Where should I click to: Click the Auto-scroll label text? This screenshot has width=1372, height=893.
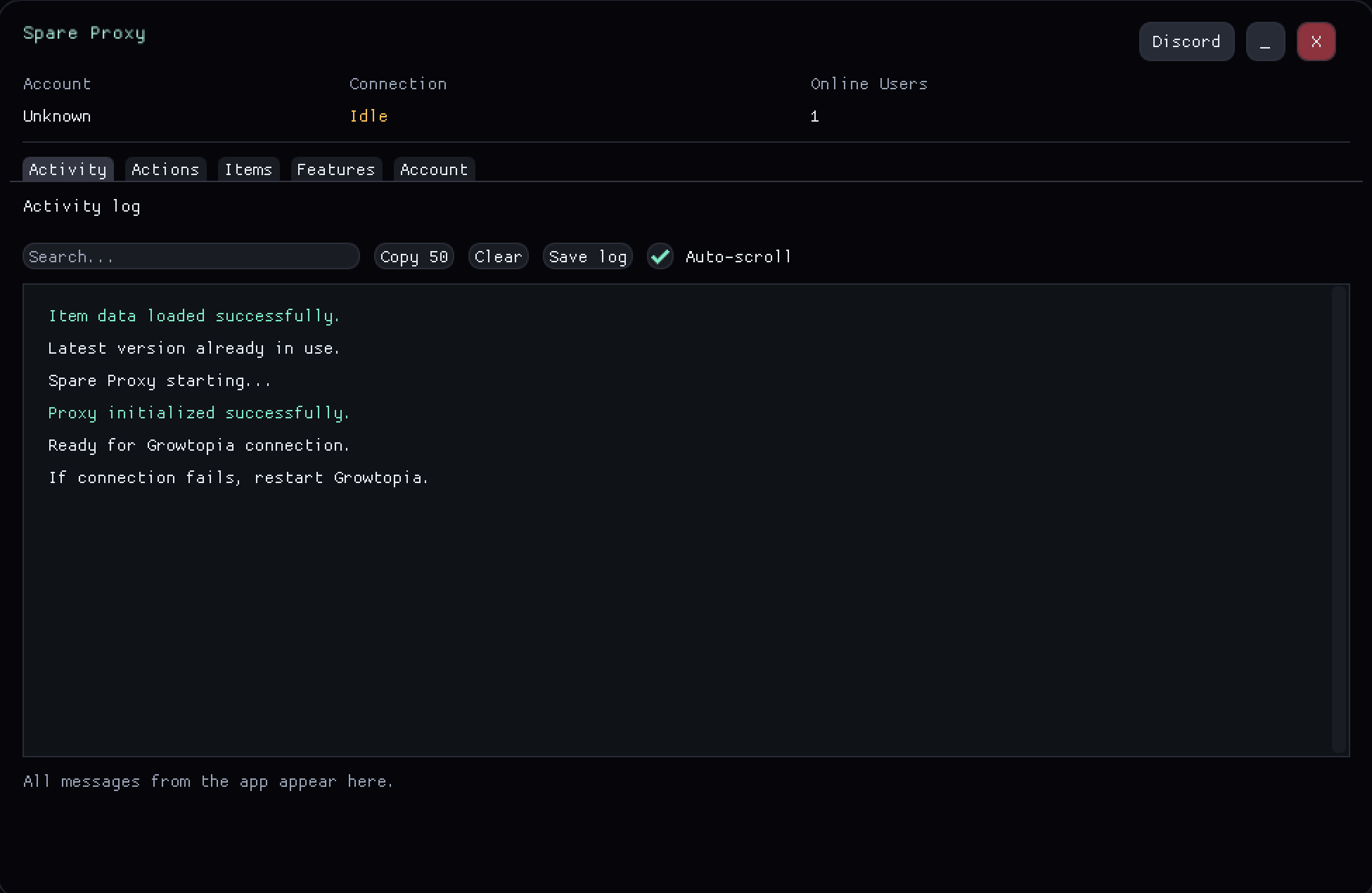click(738, 257)
